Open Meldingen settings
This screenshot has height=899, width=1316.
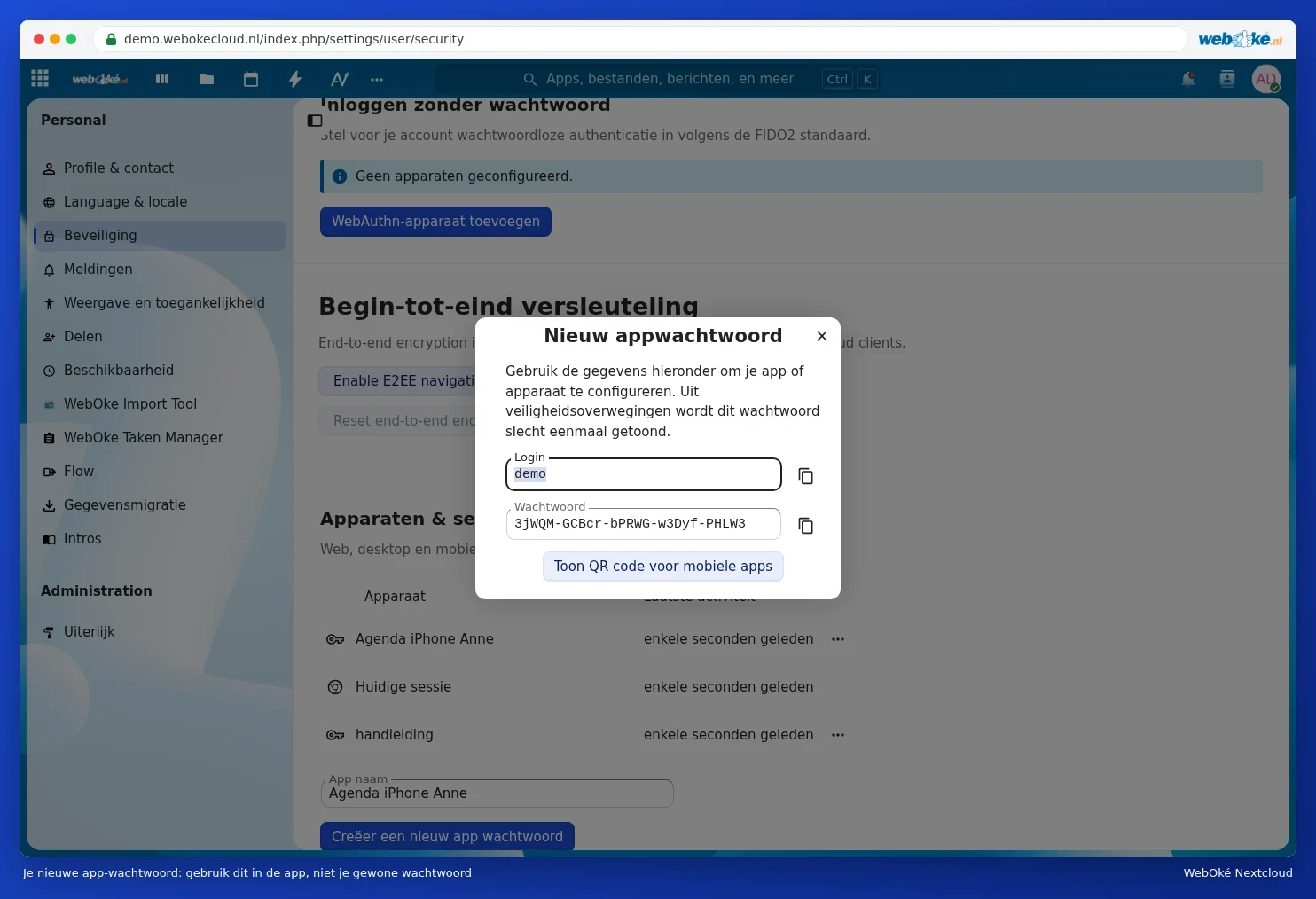point(160,270)
